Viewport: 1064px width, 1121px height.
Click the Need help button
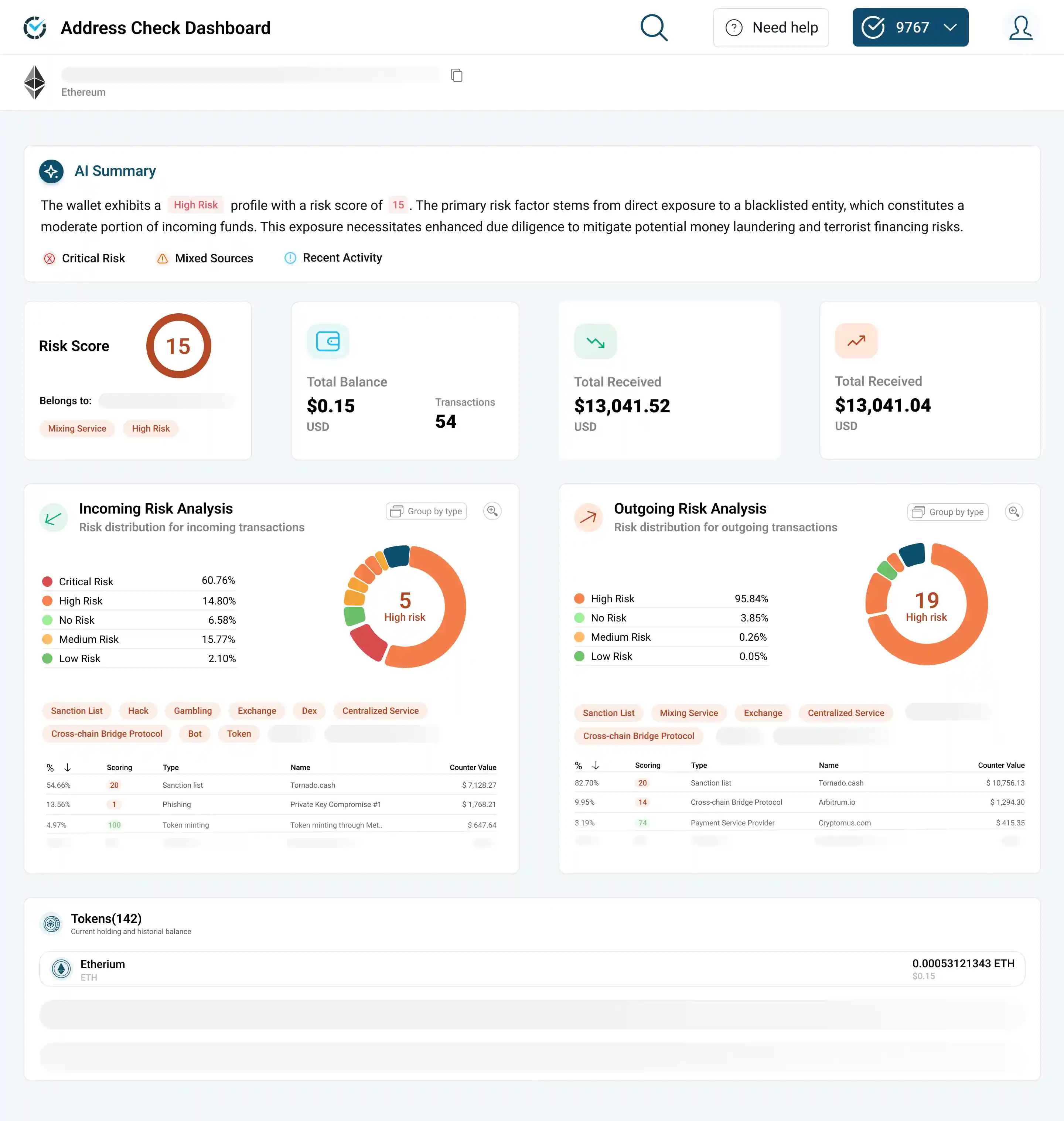(770, 28)
